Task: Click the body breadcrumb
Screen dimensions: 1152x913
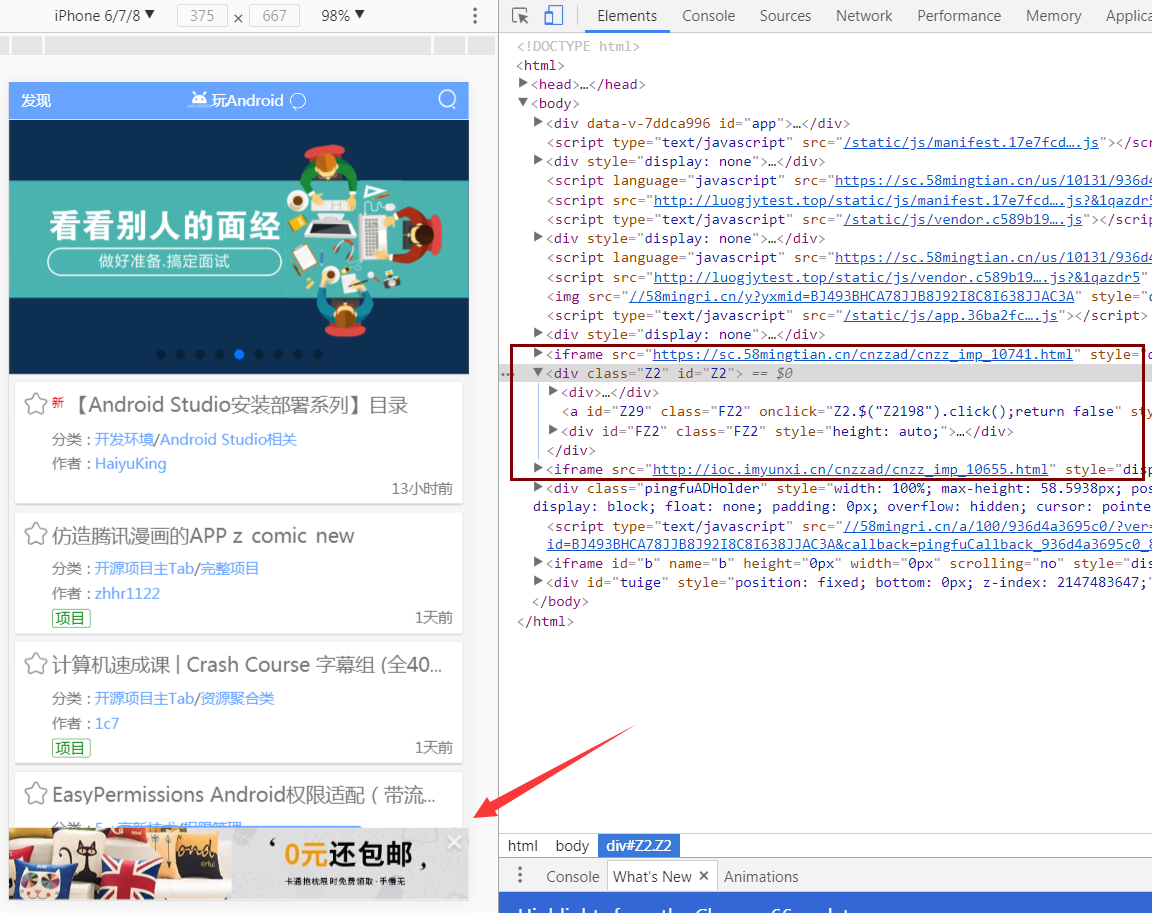Action: [572, 845]
